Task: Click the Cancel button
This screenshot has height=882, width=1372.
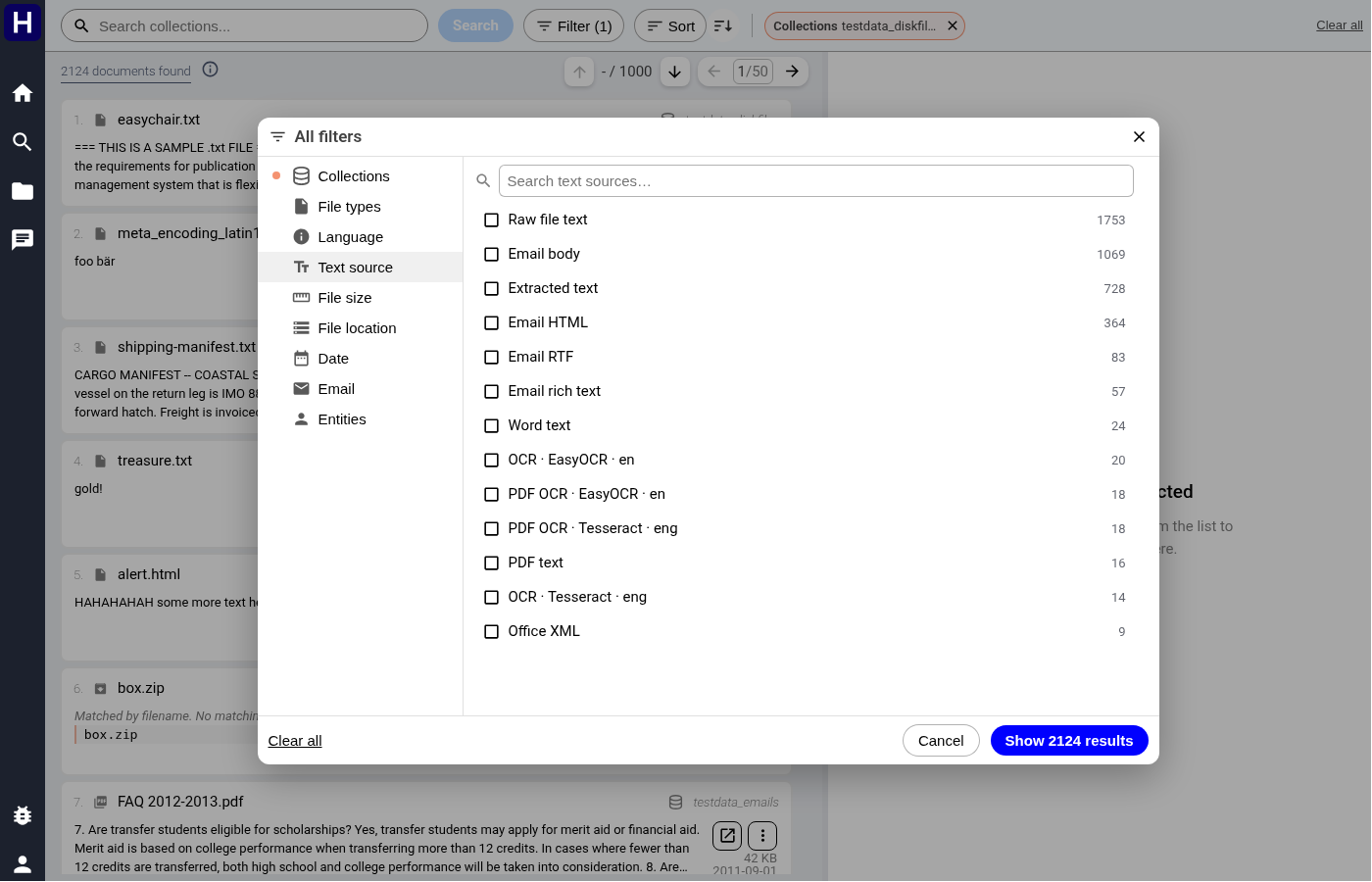Action: [941, 741]
